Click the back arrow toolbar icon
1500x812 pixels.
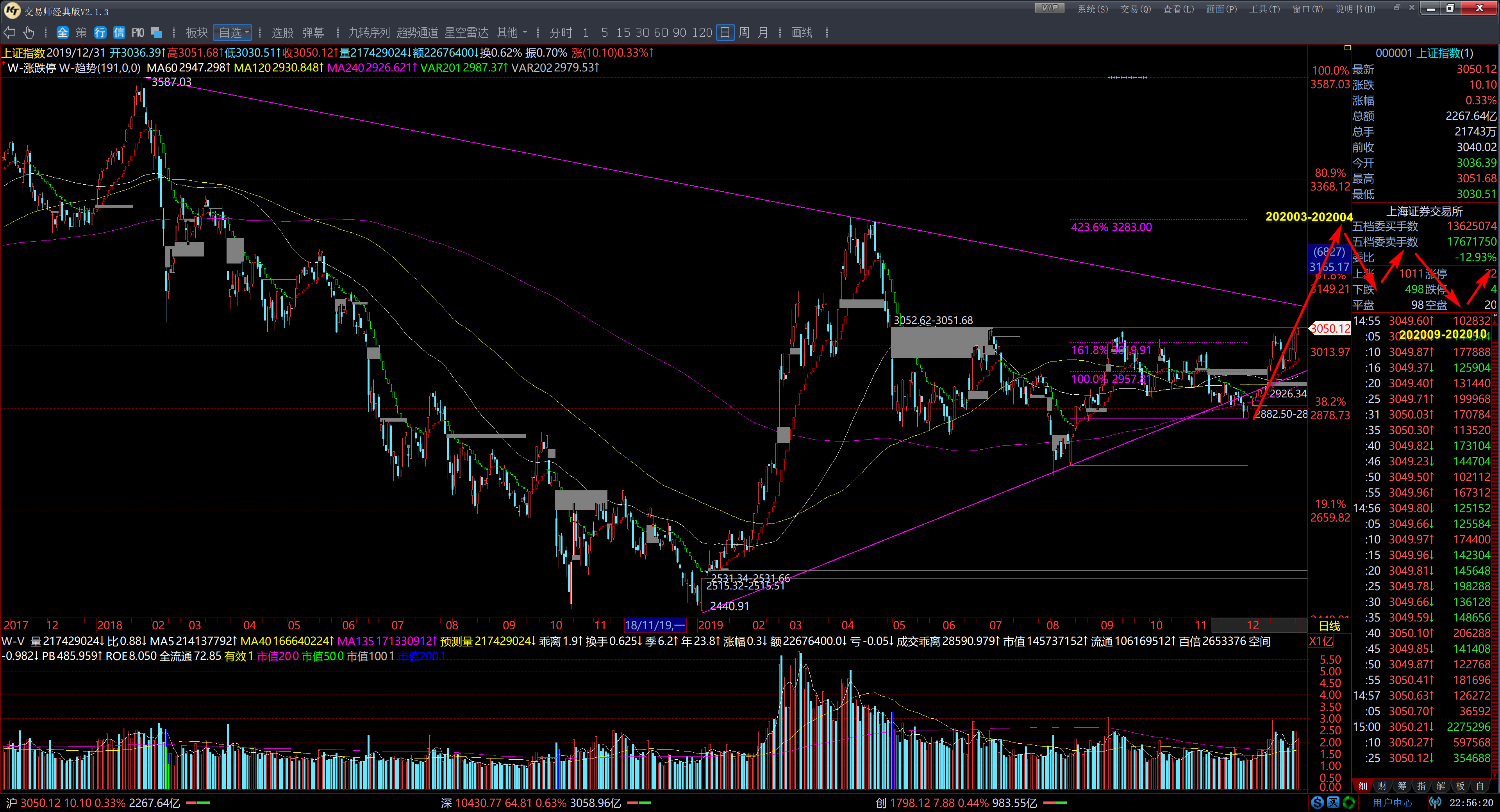[10, 32]
